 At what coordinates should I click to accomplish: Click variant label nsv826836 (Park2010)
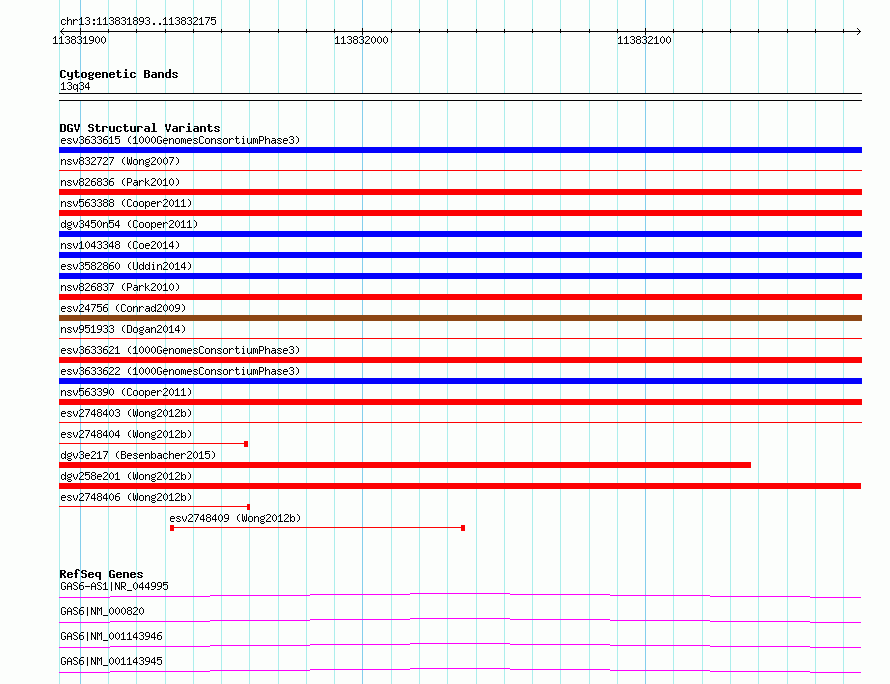[x=120, y=182]
